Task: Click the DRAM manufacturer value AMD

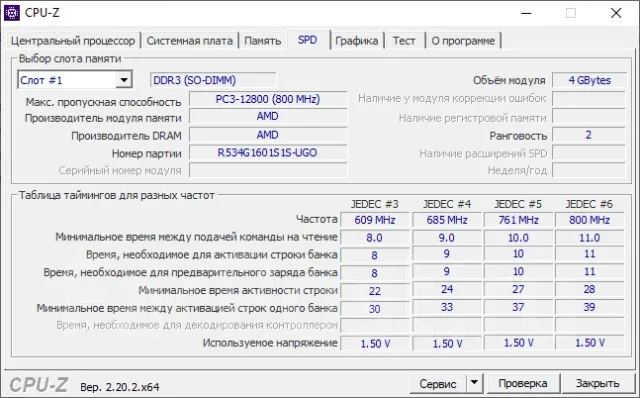Action: [268, 135]
